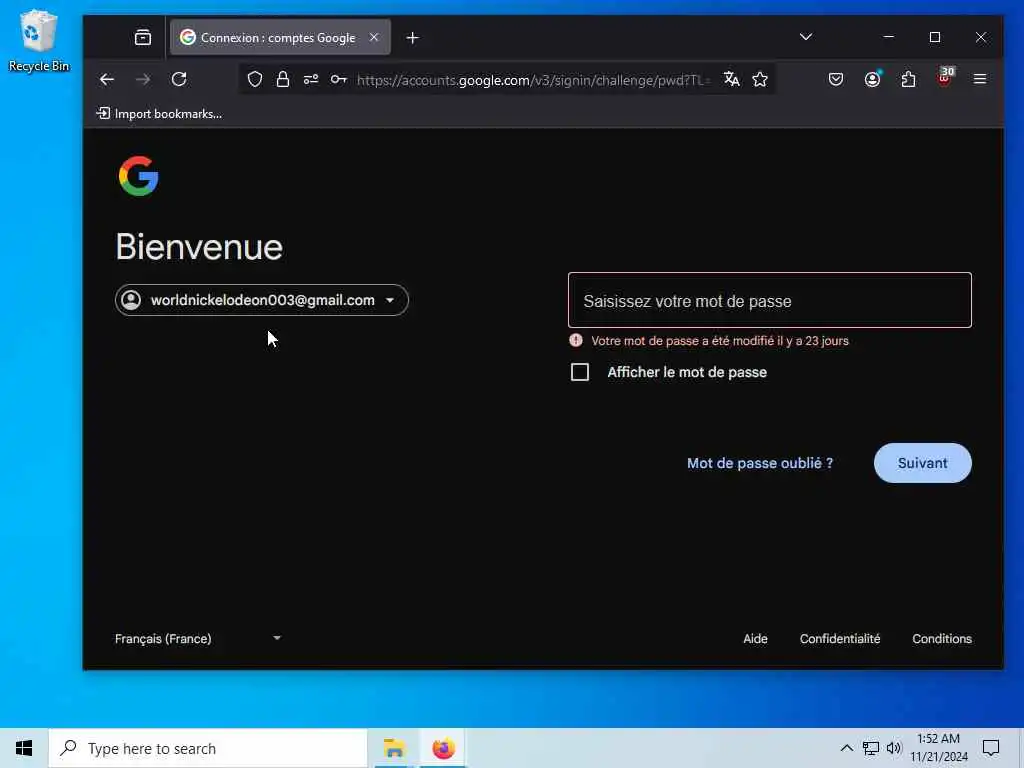Click the Suivant button

(x=922, y=463)
